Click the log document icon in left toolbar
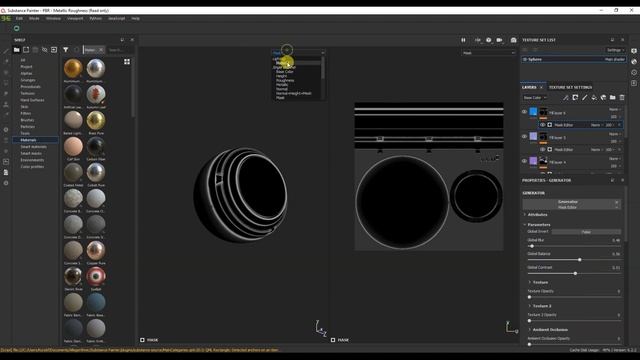This screenshot has width=640, height=360. pos(6,173)
